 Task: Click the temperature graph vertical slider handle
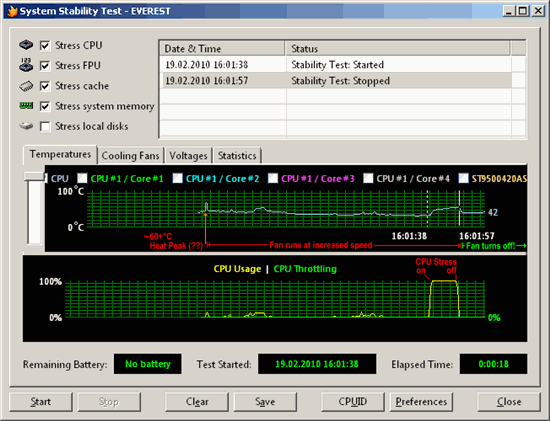pos(34,176)
